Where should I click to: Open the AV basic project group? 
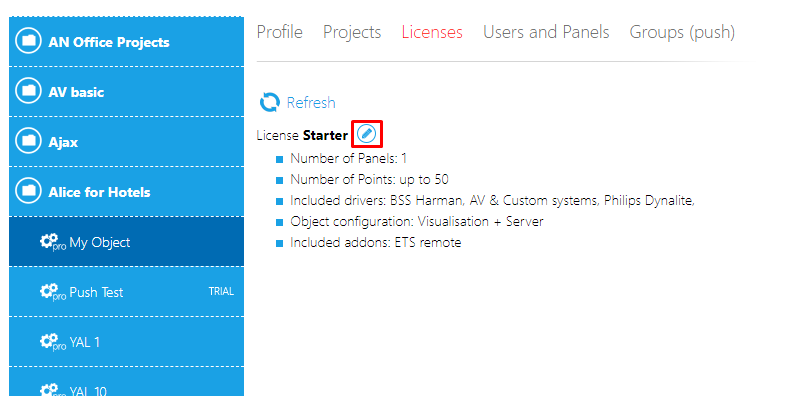pyautogui.click(x=126, y=91)
